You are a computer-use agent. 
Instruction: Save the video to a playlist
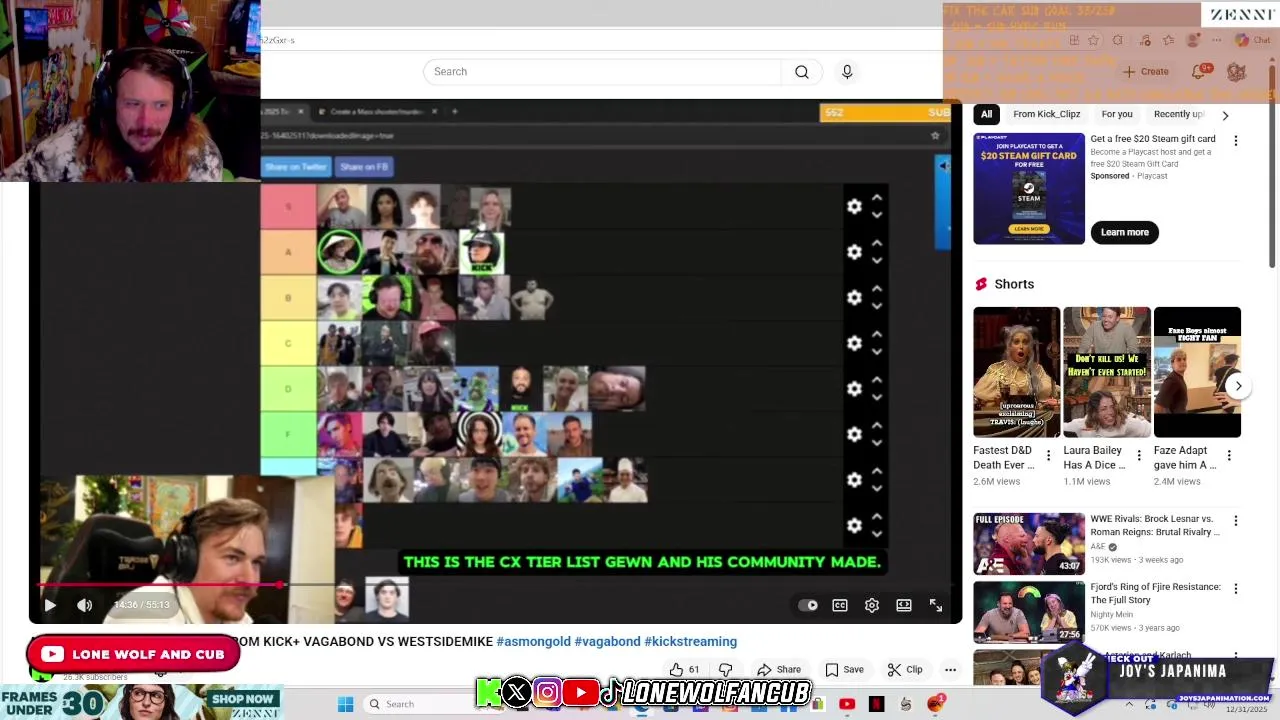click(844, 670)
